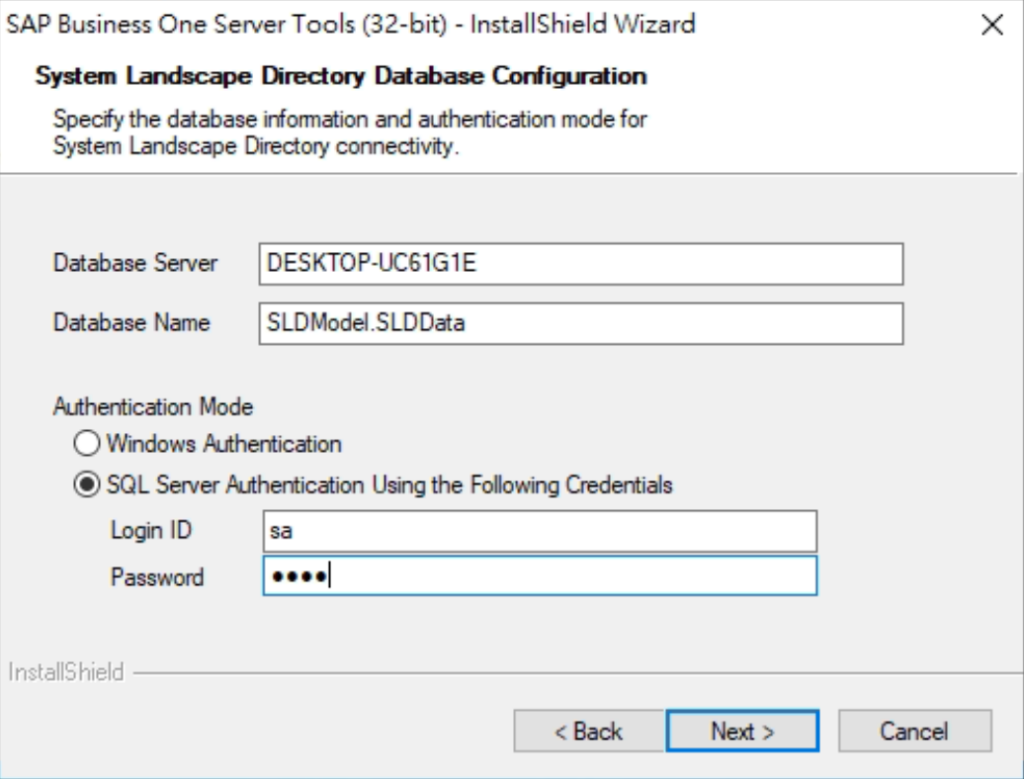This screenshot has width=1024, height=779.
Task: Choose SQL Server Authentication radio option
Action: 87,485
